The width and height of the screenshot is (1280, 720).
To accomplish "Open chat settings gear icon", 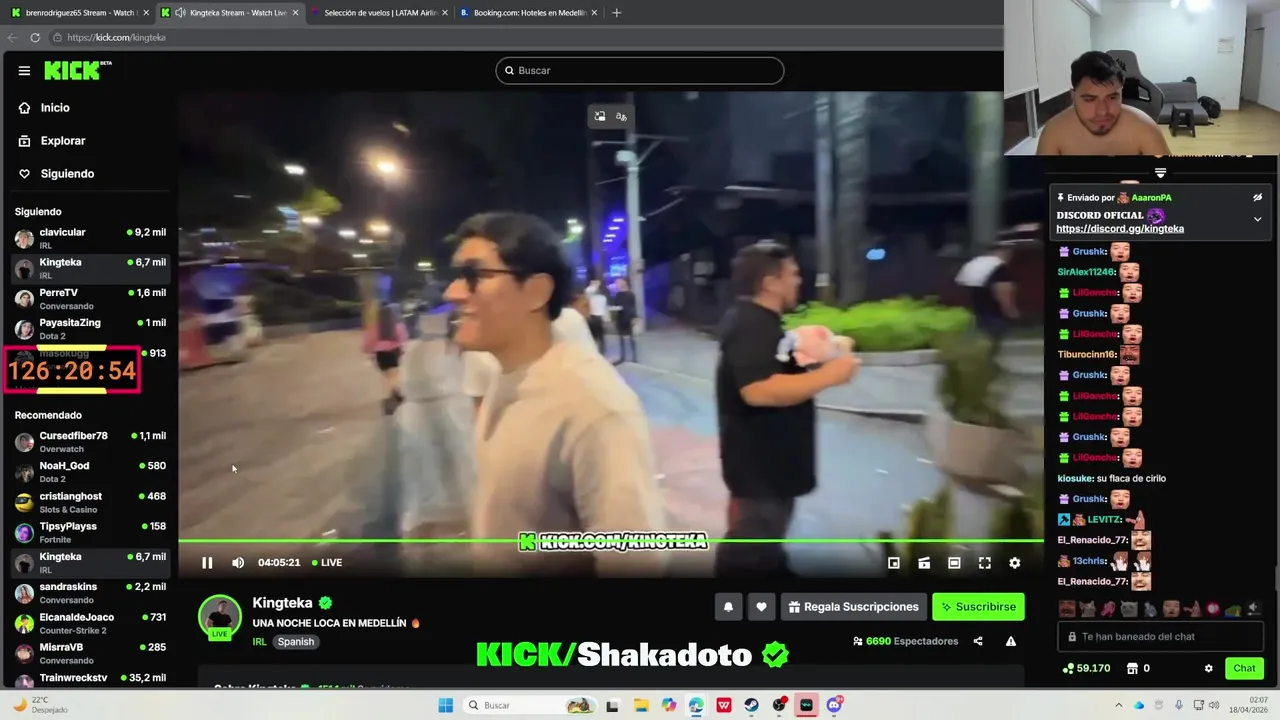I will pyautogui.click(x=1208, y=668).
